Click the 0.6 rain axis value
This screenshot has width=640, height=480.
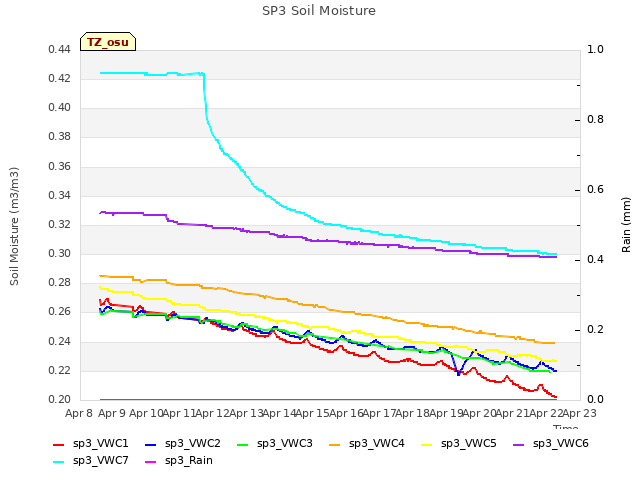[595, 190]
